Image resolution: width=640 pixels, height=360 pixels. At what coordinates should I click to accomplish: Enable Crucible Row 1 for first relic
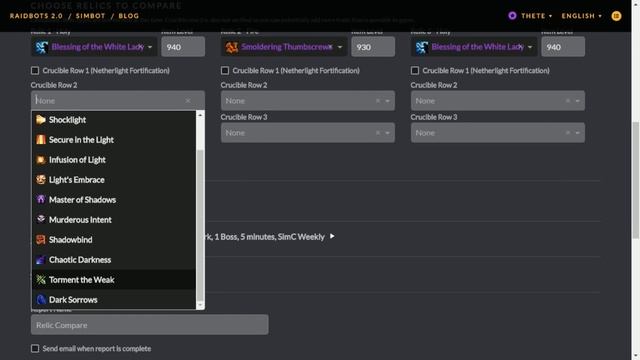pyautogui.click(x=35, y=71)
